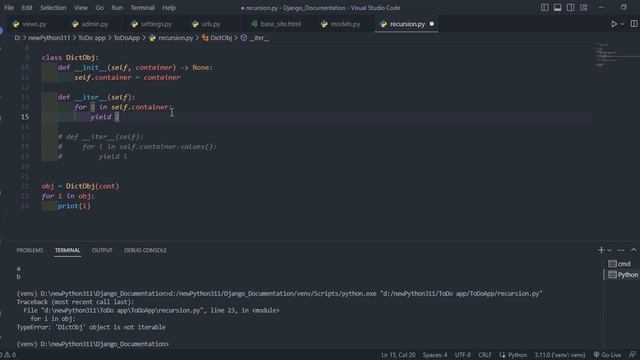Maximize panel with up chevron

pyautogui.click(x=633, y=250)
